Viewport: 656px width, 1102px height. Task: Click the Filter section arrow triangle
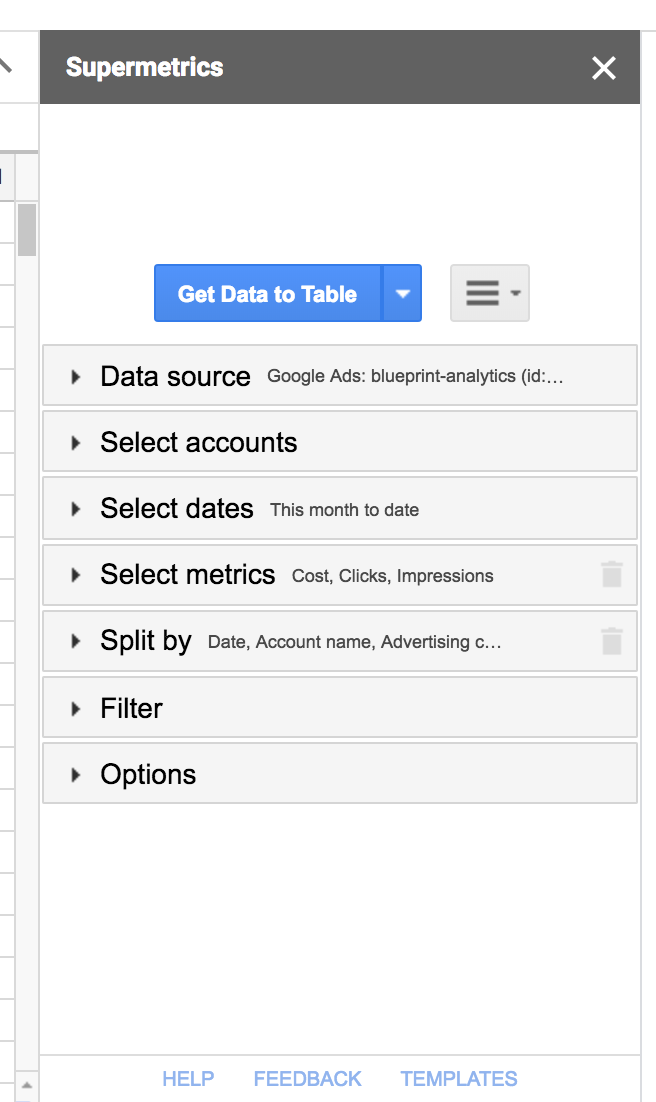click(x=76, y=708)
